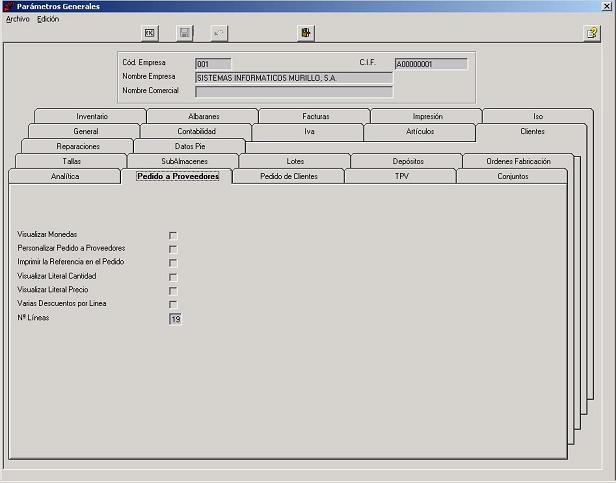Open the Depósitos tab

(x=407, y=161)
